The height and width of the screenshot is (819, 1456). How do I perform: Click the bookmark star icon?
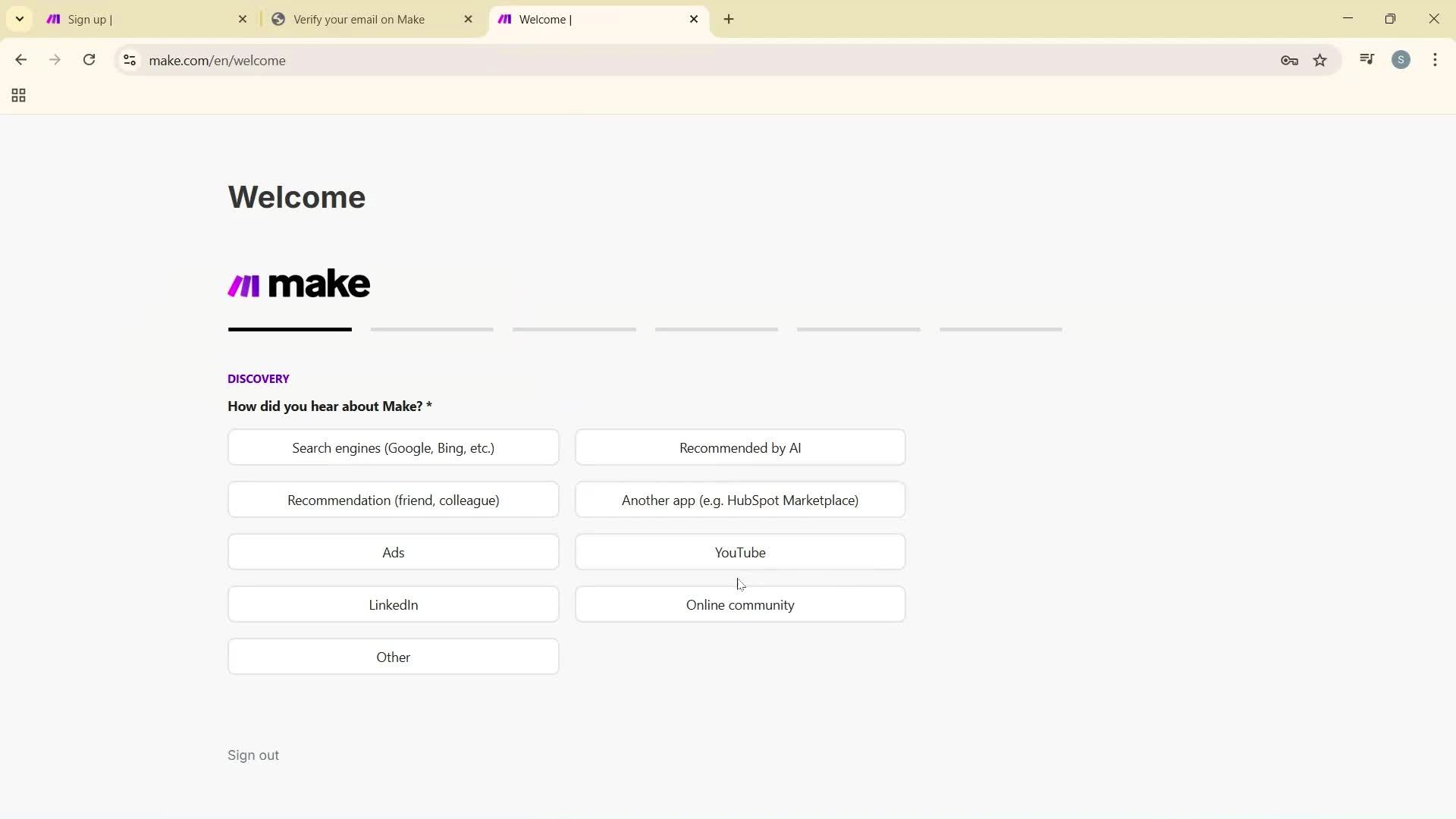pyautogui.click(x=1320, y=60)
